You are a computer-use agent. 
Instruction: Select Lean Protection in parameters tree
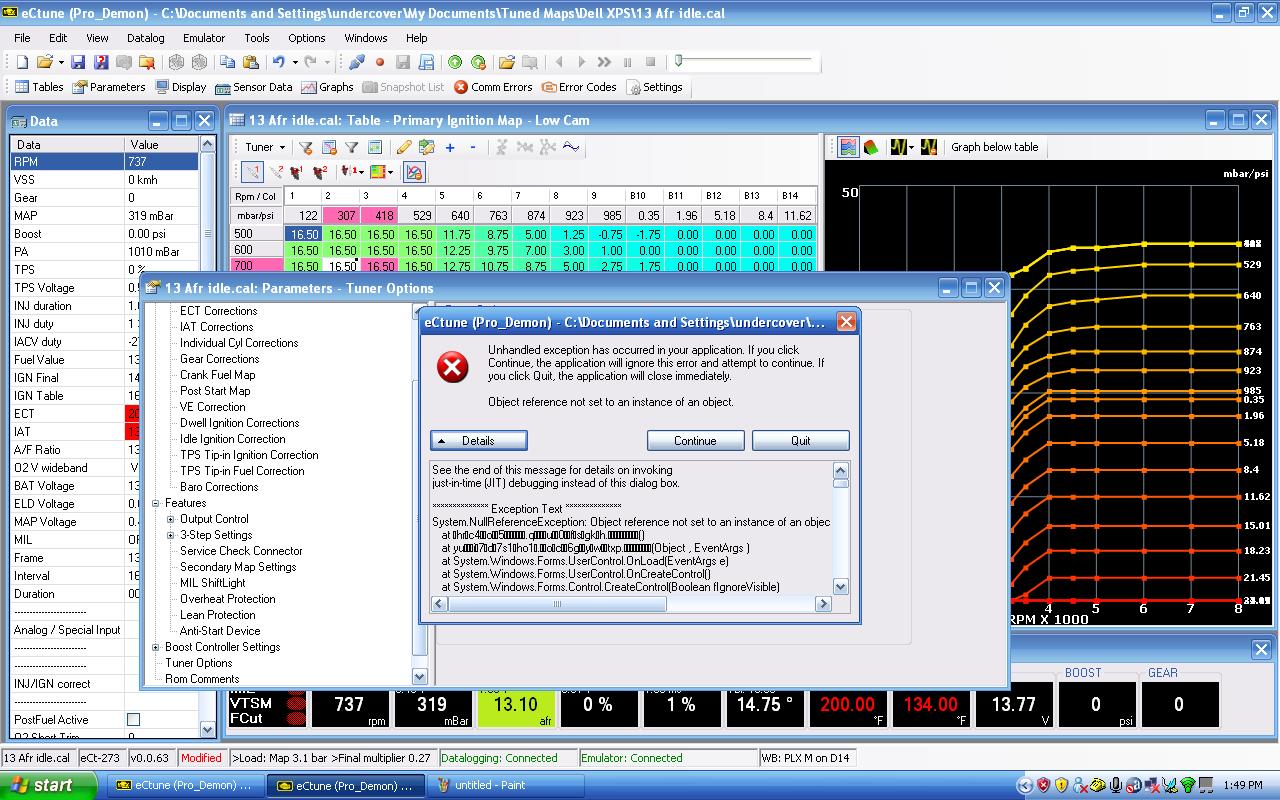pos(218,615)
